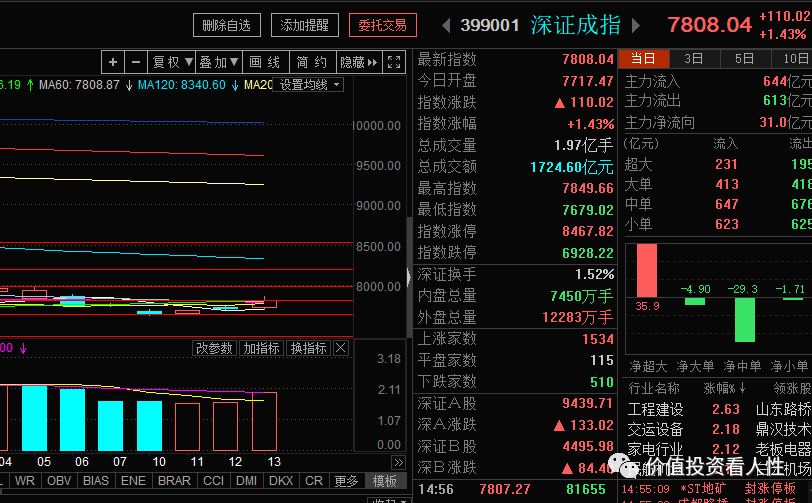Open 叠加 dropdown
Screen dimensions: 812x503
click(x=219, y=63)
